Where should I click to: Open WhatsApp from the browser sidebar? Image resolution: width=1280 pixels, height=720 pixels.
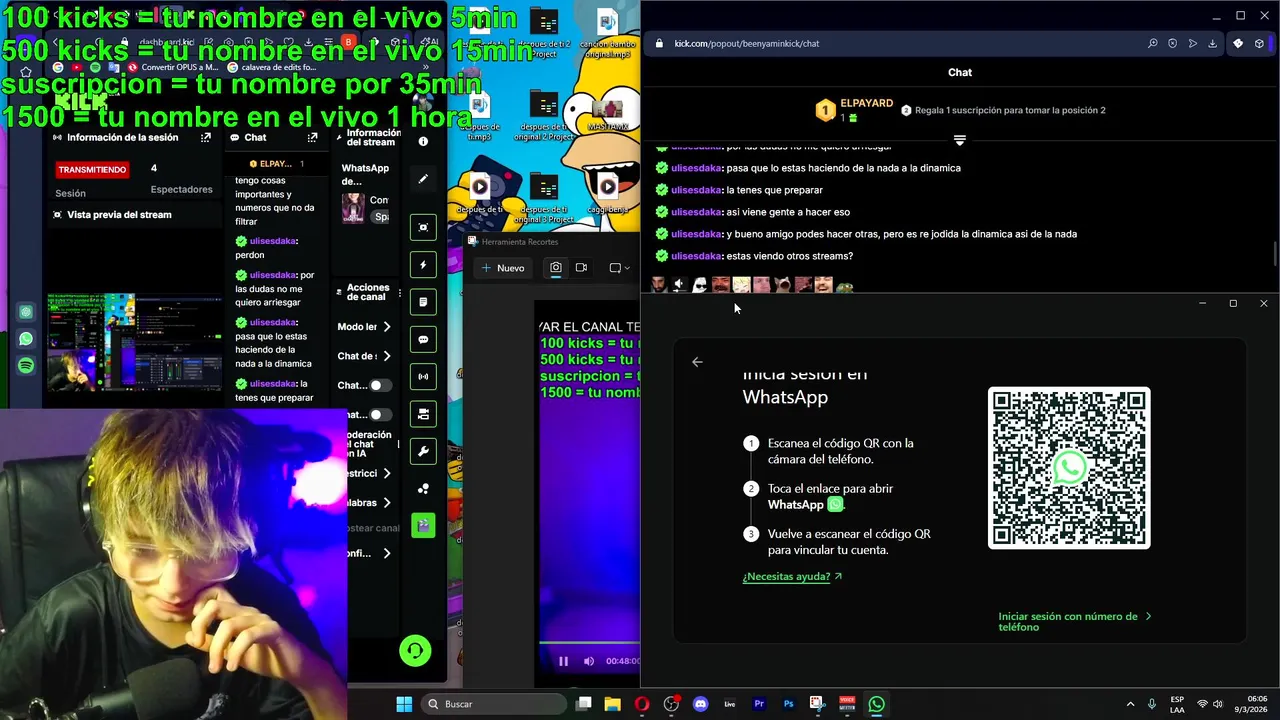26,339
